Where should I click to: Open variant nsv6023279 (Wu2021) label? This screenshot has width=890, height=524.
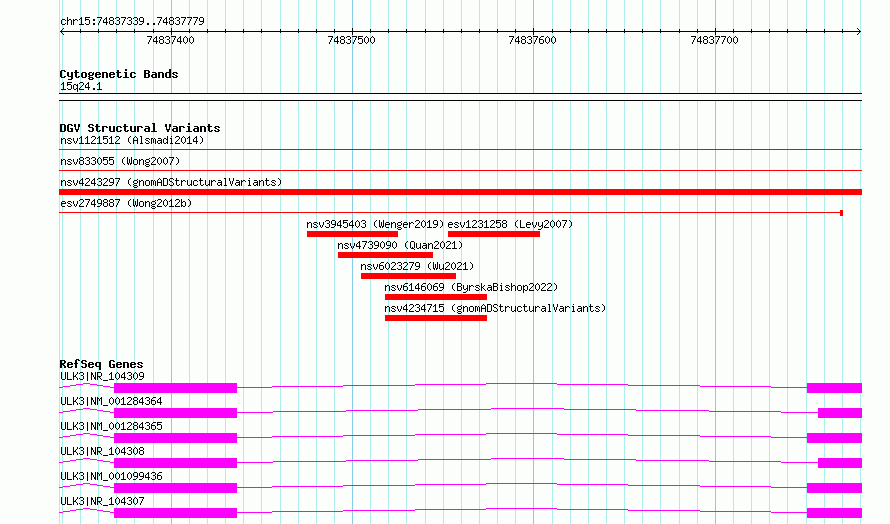[x=417, y=266]
